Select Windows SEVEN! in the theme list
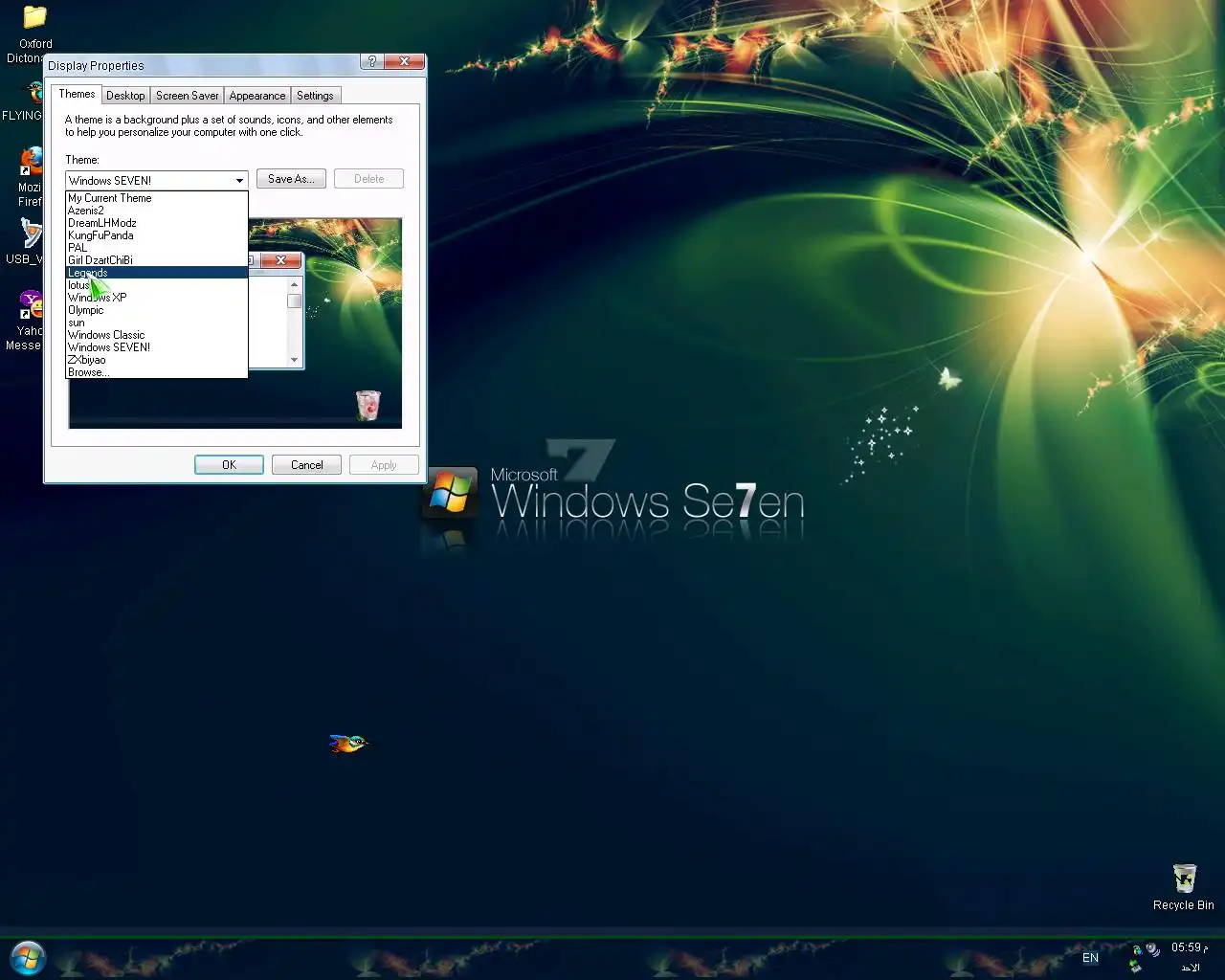Screen dimensions: 1225x980 coord(157,347)
